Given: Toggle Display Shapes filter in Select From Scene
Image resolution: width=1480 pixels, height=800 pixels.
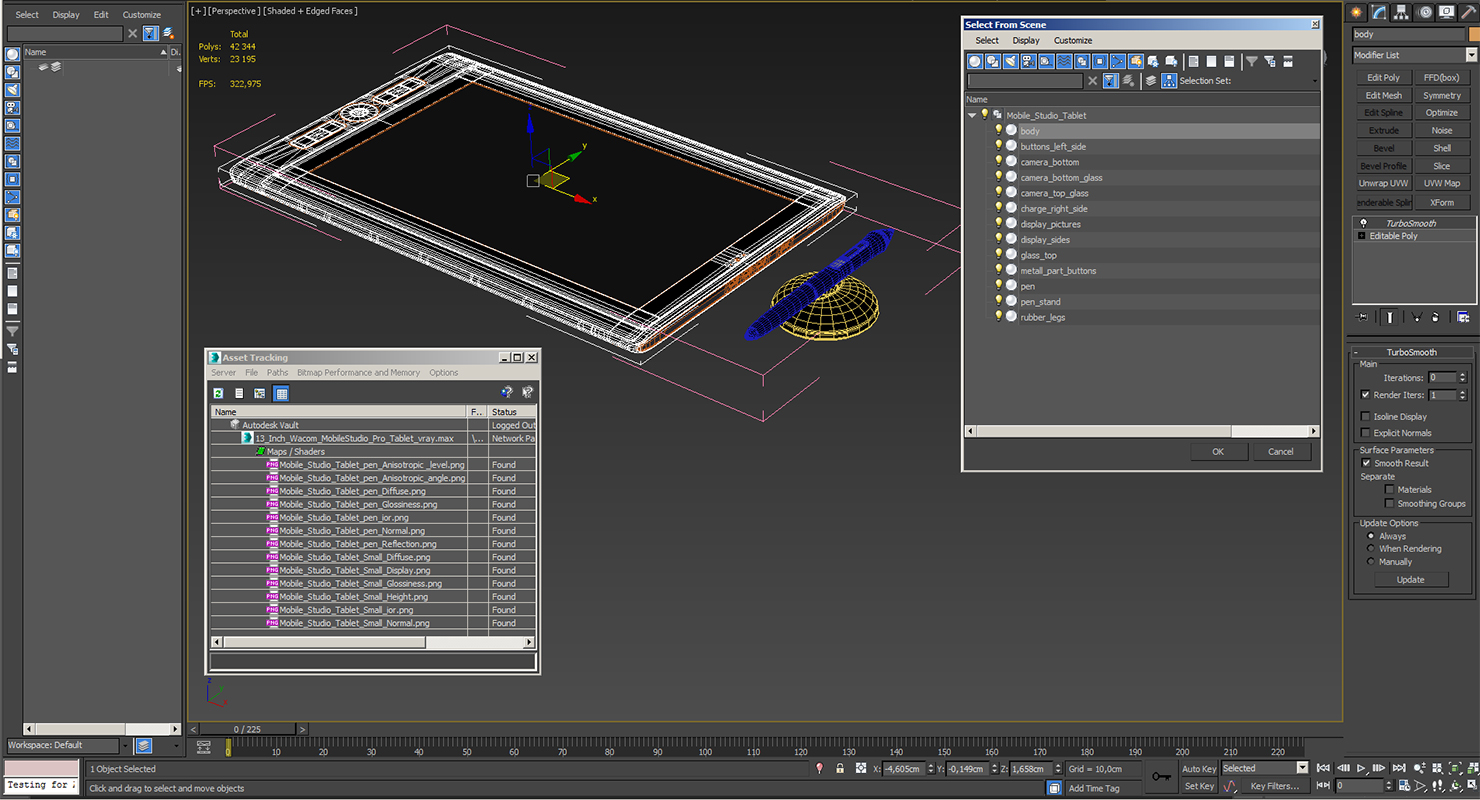Looking at the screenshot, I should 993,61.
